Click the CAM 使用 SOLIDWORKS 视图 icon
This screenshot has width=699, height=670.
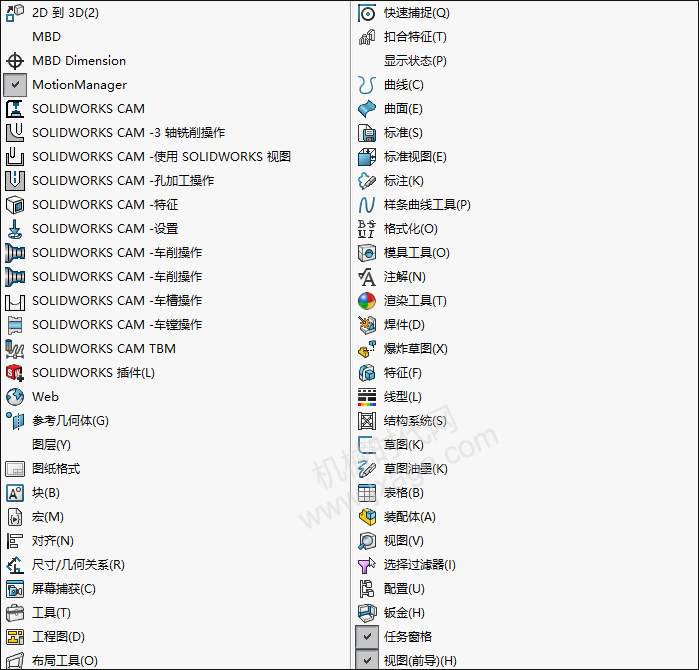[x=15, y=157]
